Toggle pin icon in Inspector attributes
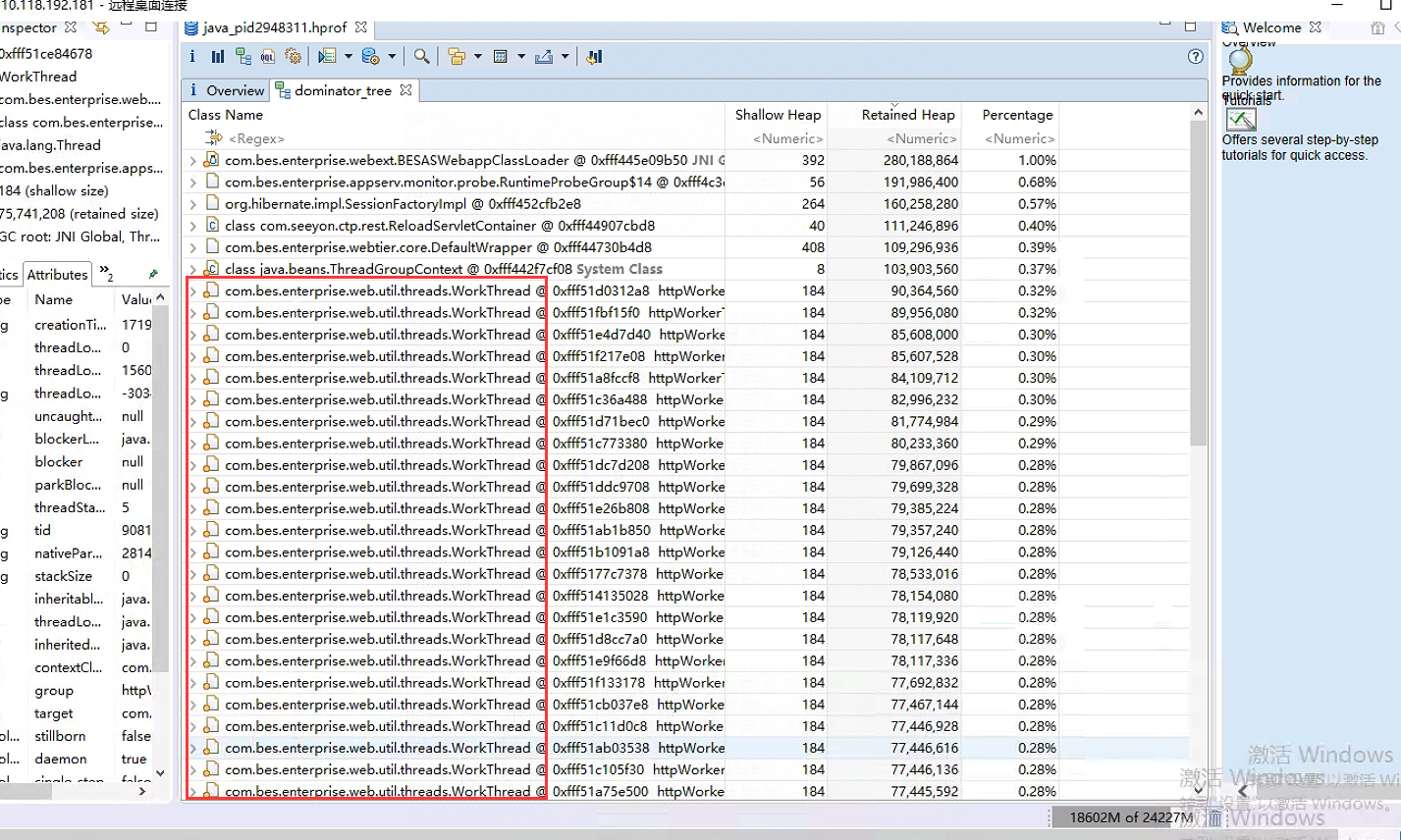The width and height of the screenshot is (1401, 840). (153, 275)
